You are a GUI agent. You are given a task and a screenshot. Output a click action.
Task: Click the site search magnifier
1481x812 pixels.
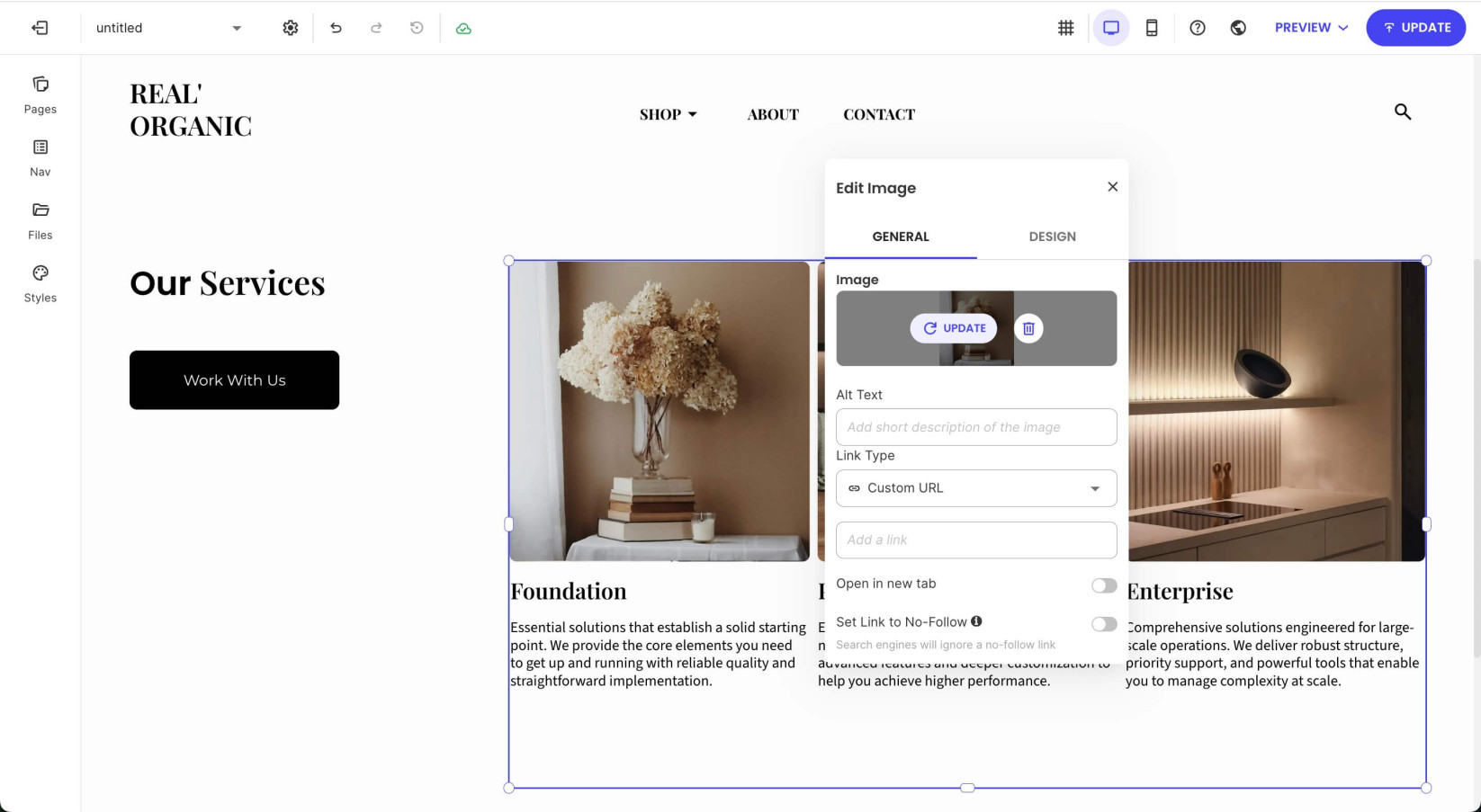click(x=1403, y=112)
